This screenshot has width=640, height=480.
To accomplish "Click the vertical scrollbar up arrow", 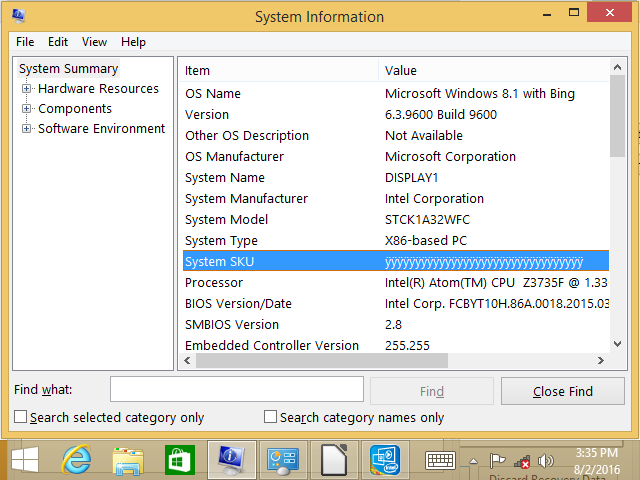I will click(618, 67).
